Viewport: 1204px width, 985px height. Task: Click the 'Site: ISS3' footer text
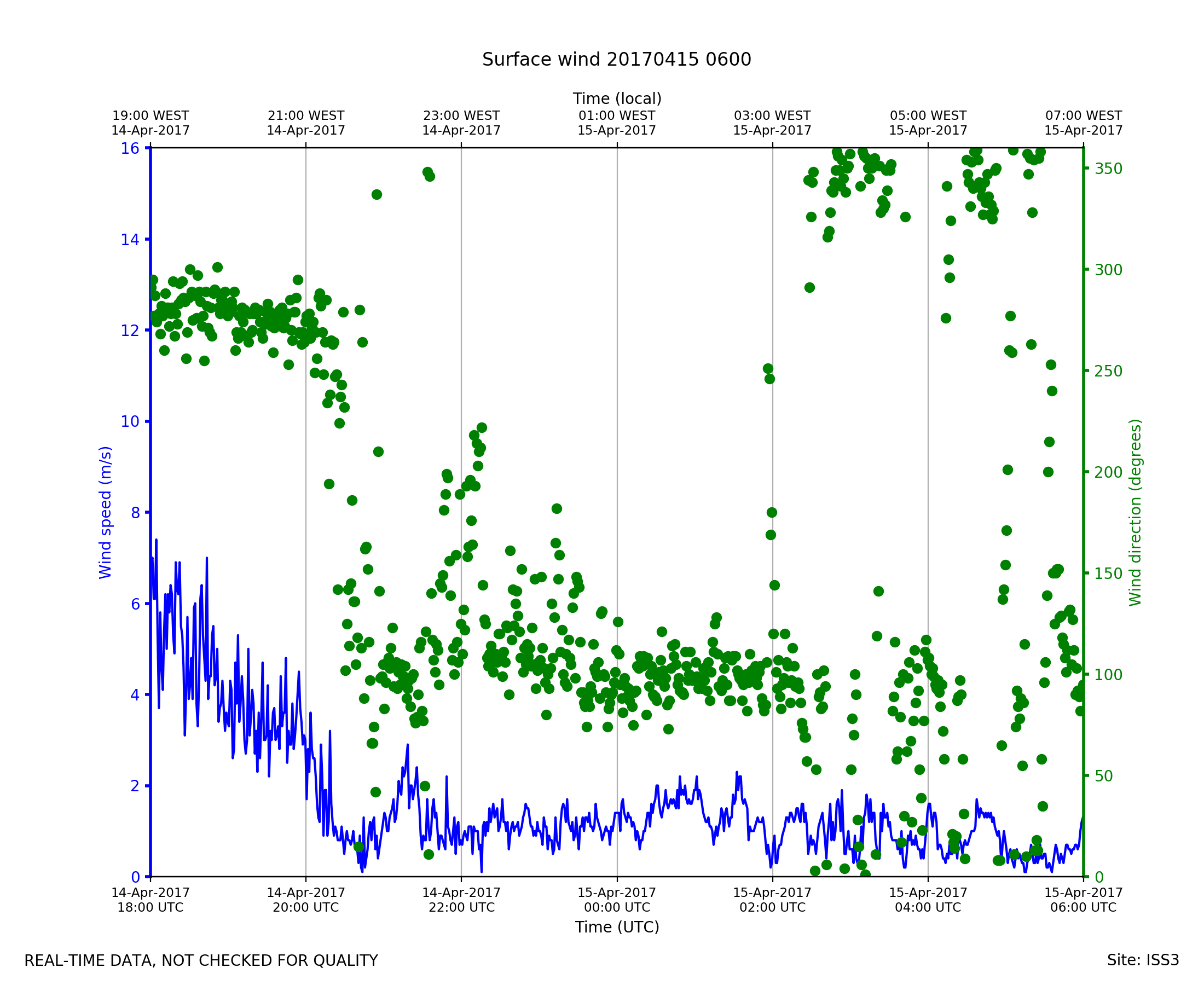pyautogui.click(x=1142, y=960)
